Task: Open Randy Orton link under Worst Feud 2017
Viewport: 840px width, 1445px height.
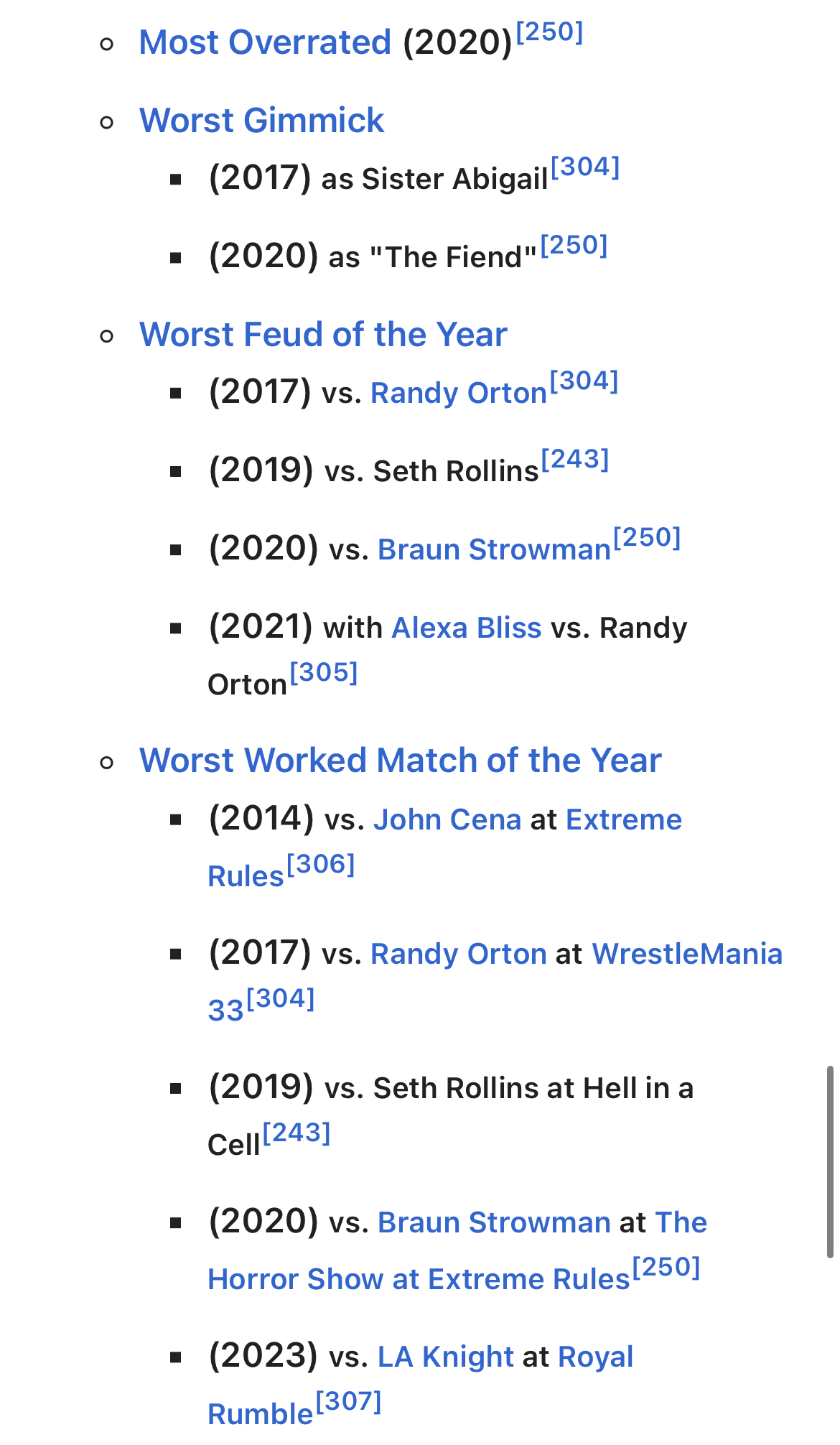Action: pyautogui.click(x=458, y=393)
